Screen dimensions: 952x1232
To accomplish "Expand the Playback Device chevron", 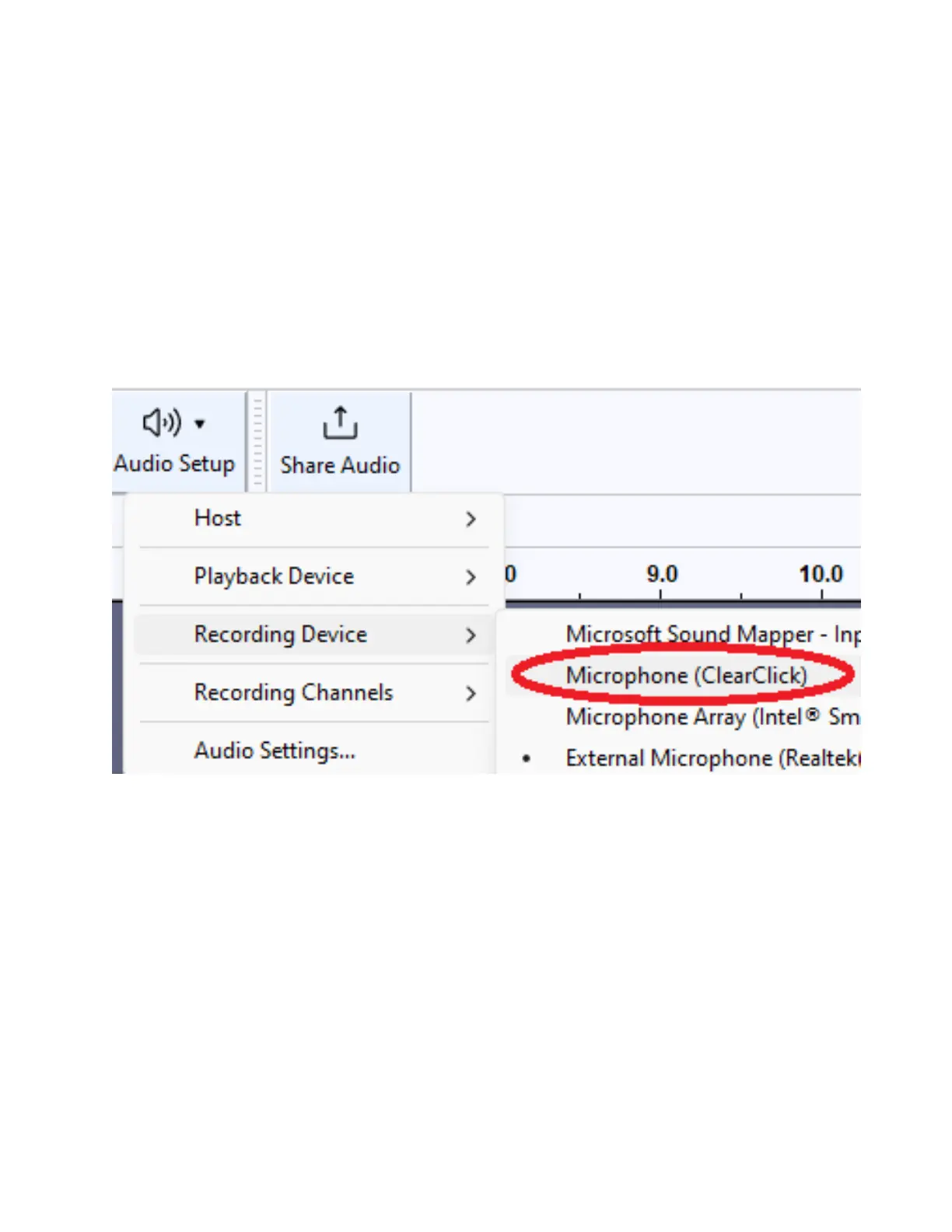I will tap(471, 577).
